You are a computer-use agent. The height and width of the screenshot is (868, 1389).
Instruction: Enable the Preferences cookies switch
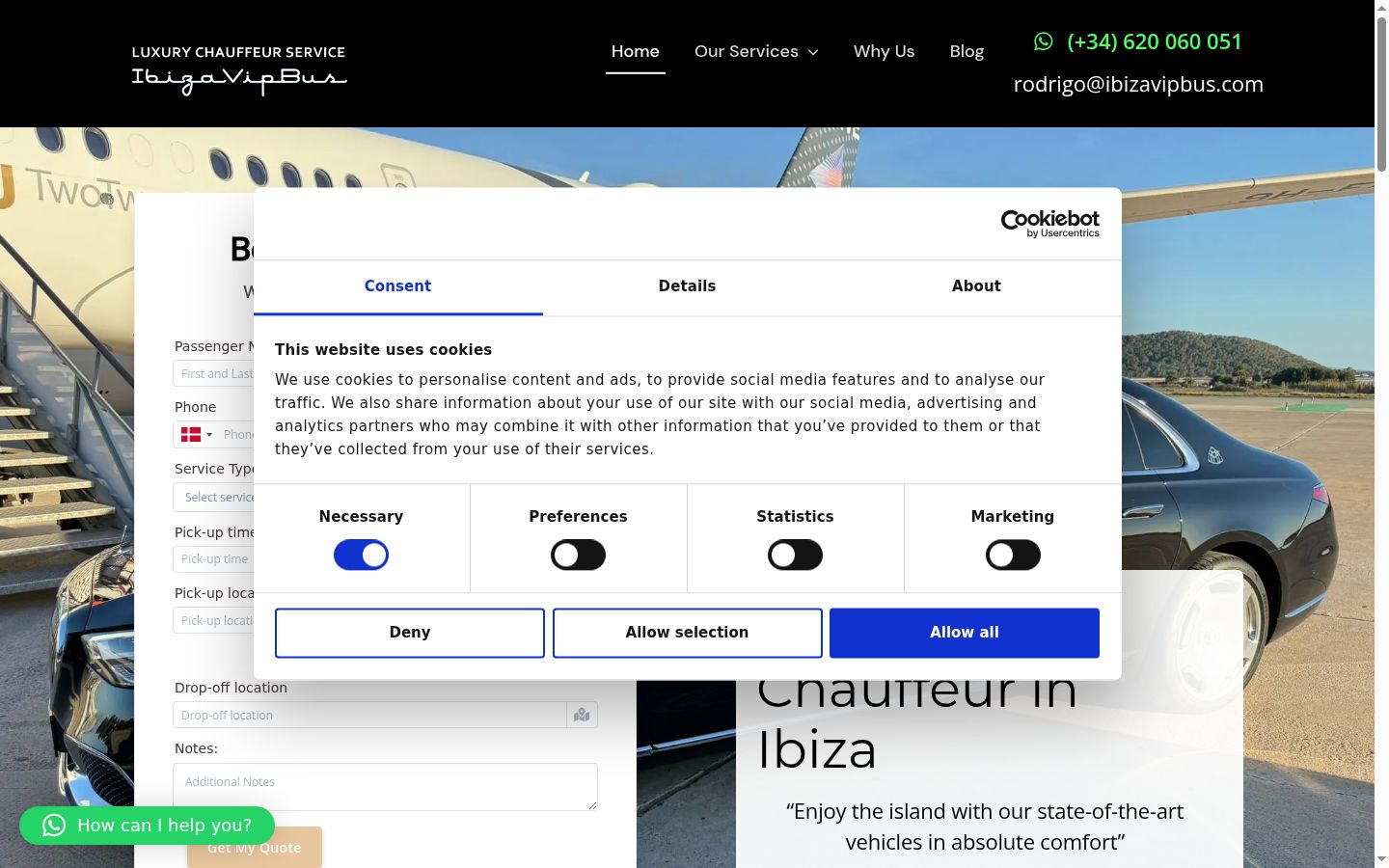pyautogui.click(x=578, y=556)
